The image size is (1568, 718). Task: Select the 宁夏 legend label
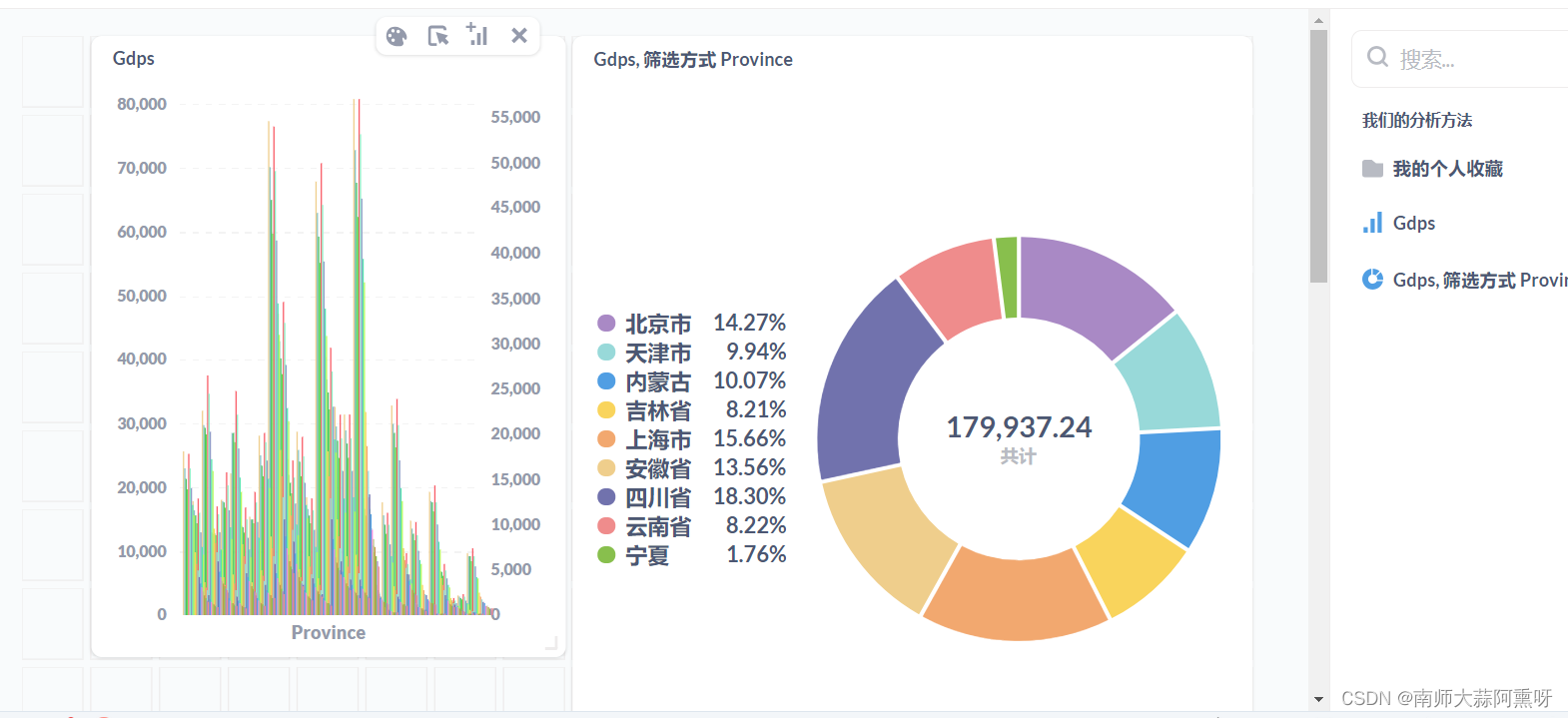(647, 555)
